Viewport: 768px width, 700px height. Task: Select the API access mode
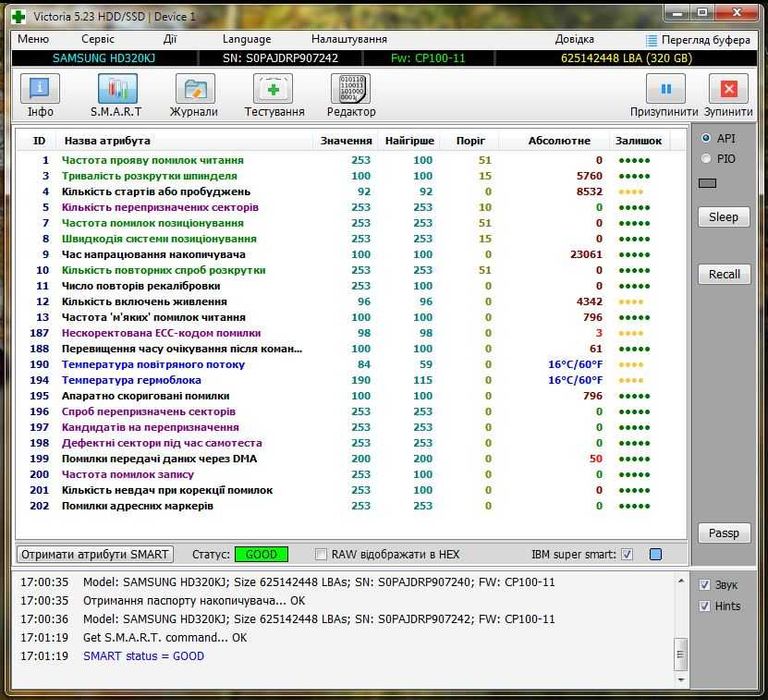point(706,138)
